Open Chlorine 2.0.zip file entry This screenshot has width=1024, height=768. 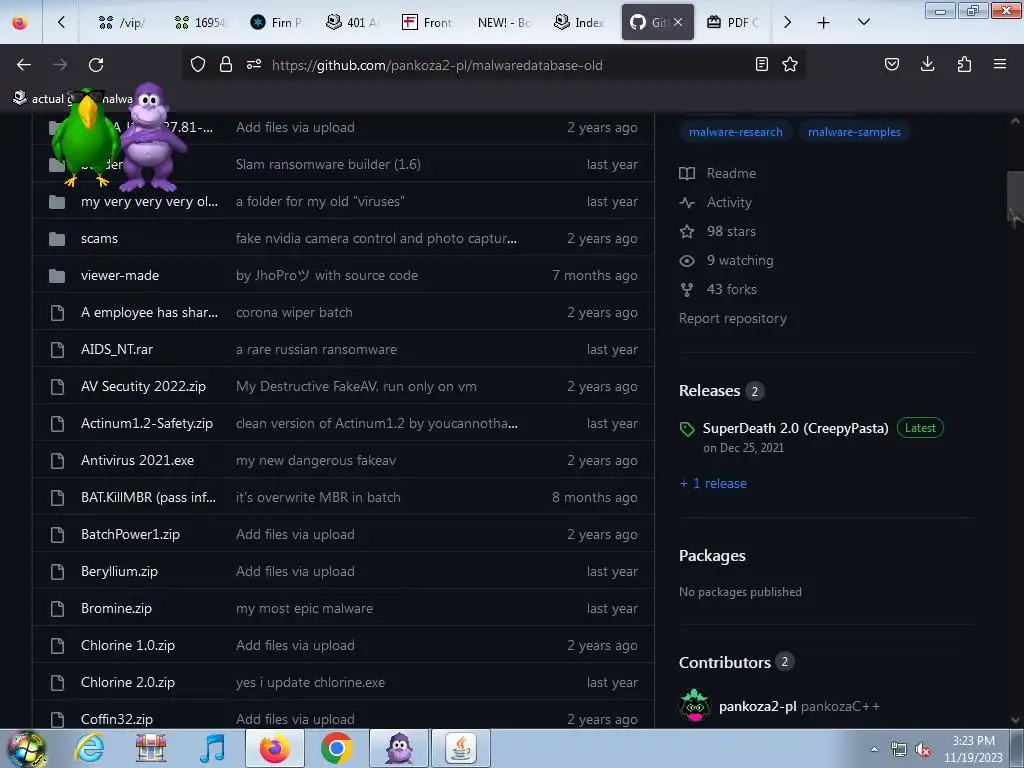[x=128, y=682]
